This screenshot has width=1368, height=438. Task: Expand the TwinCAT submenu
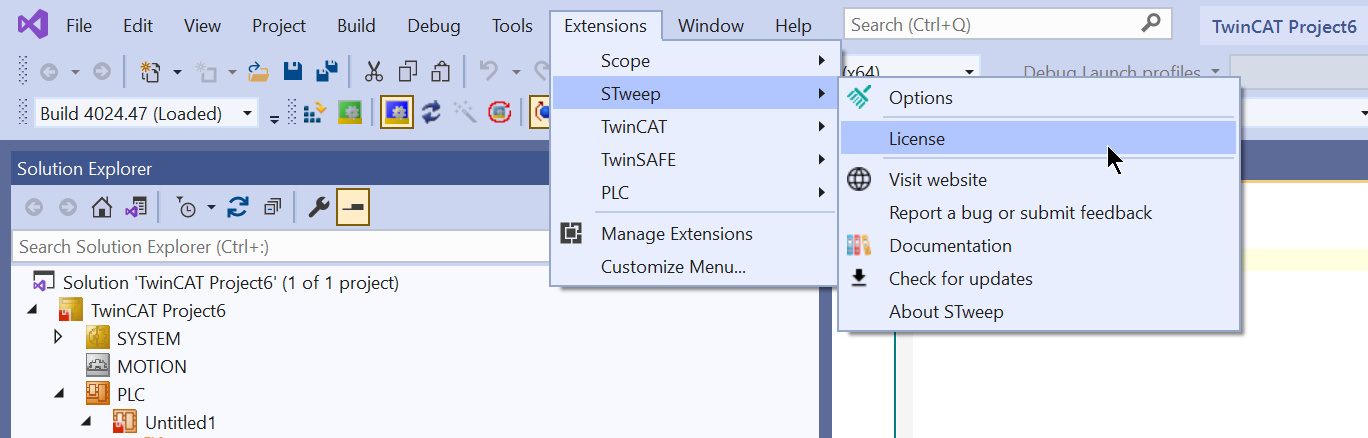pos(694,127)
